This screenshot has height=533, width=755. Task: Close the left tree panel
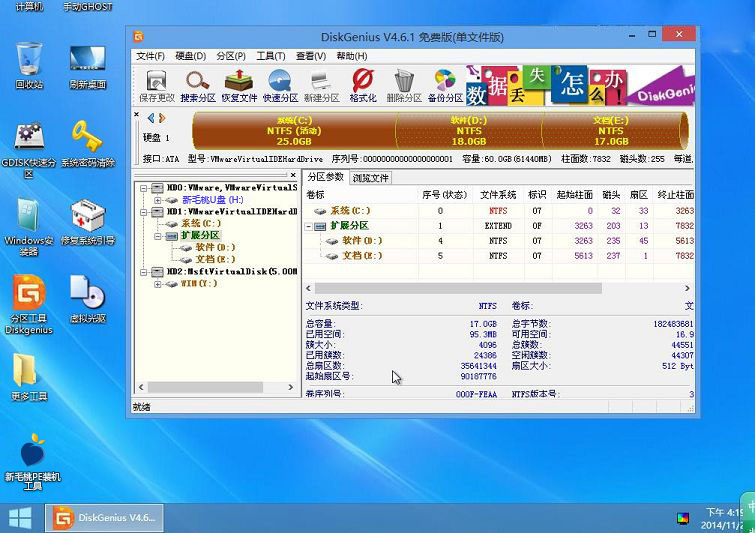(x=293, y=175)
